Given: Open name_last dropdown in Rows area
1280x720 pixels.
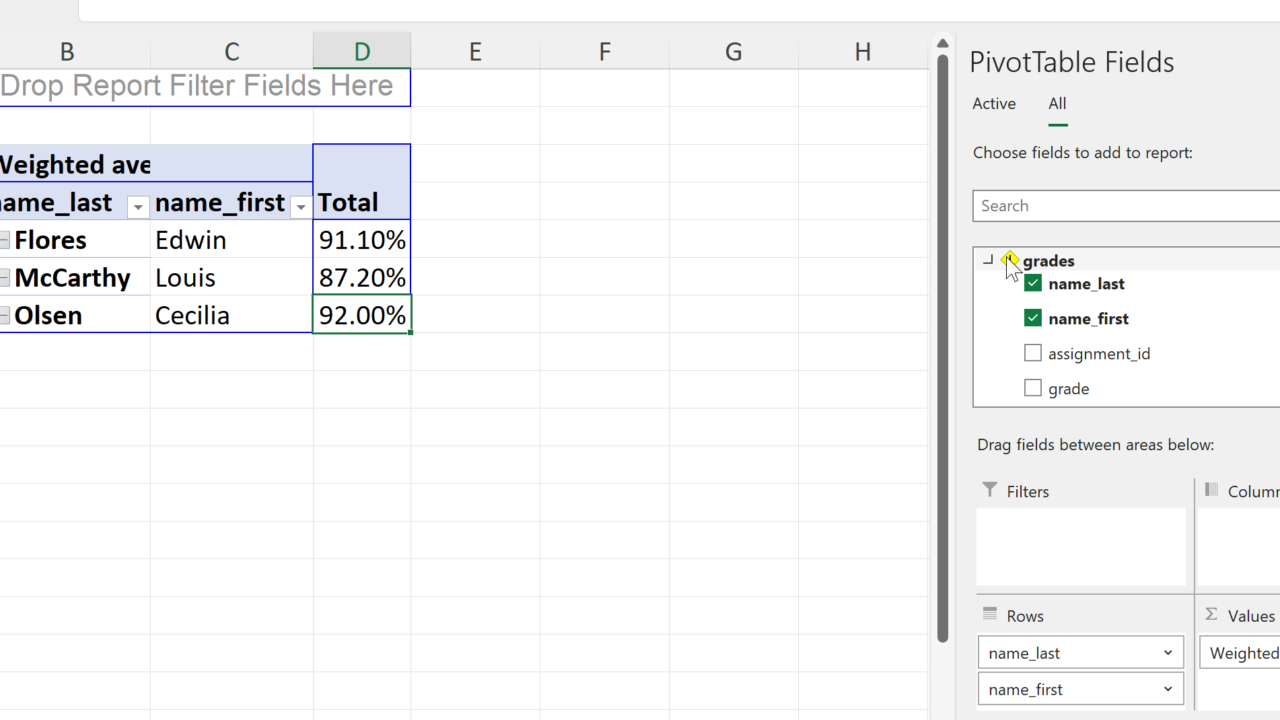Looking at the screenshot, I should pos(1168,653).
